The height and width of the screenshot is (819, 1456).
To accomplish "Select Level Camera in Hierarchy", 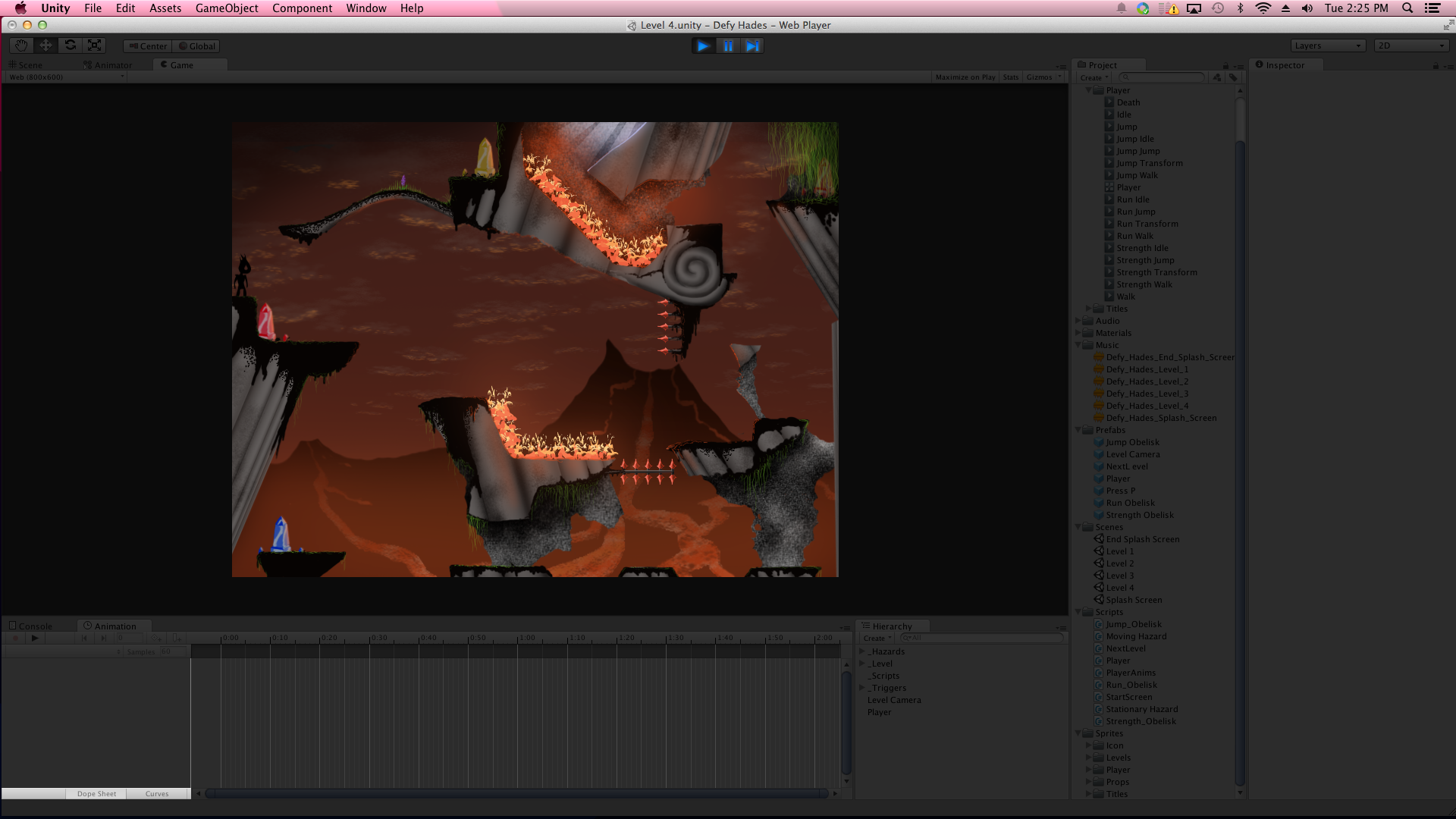I will point(894,700).
